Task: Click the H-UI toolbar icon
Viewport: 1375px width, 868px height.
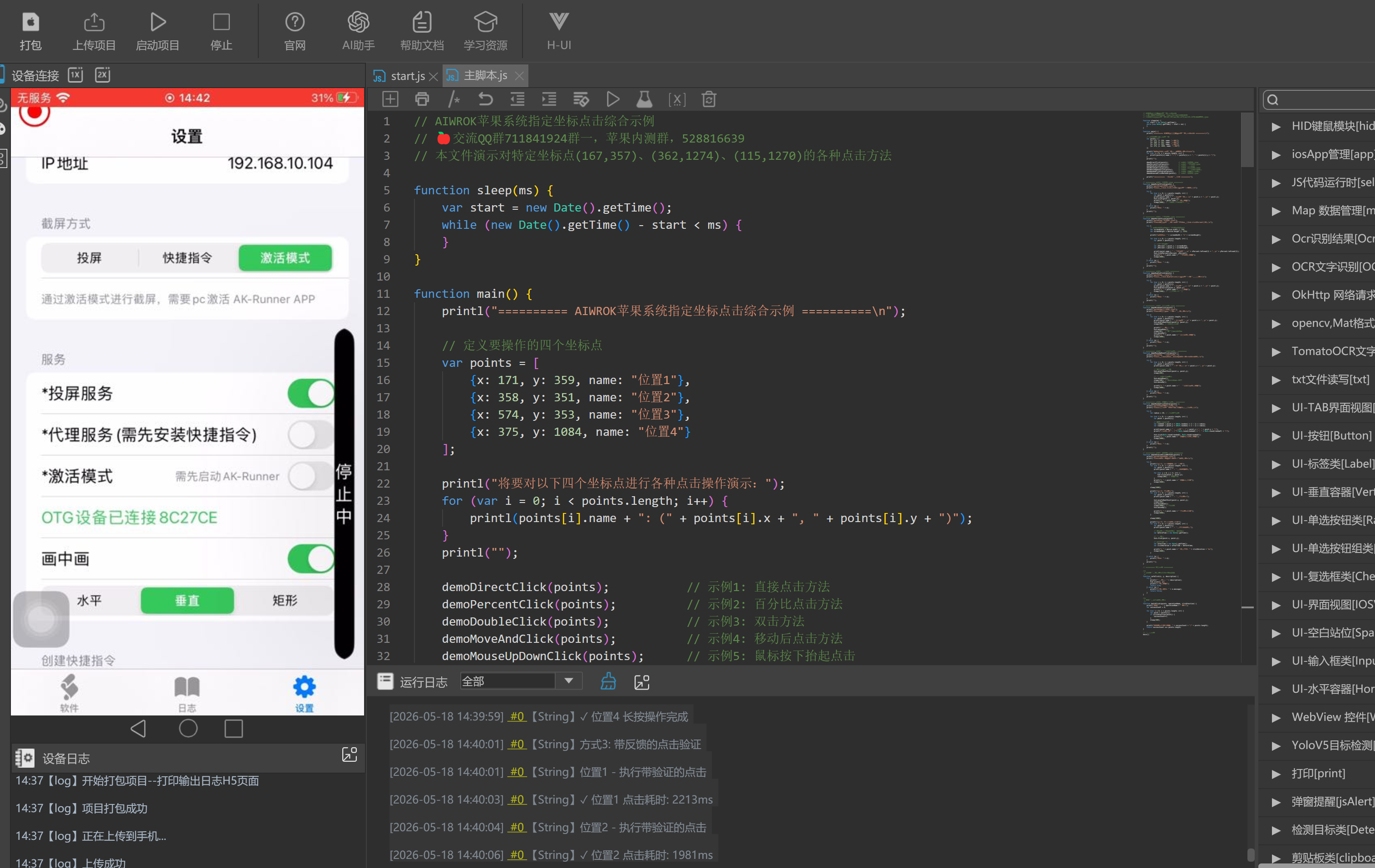Action: tap(558, 31)
